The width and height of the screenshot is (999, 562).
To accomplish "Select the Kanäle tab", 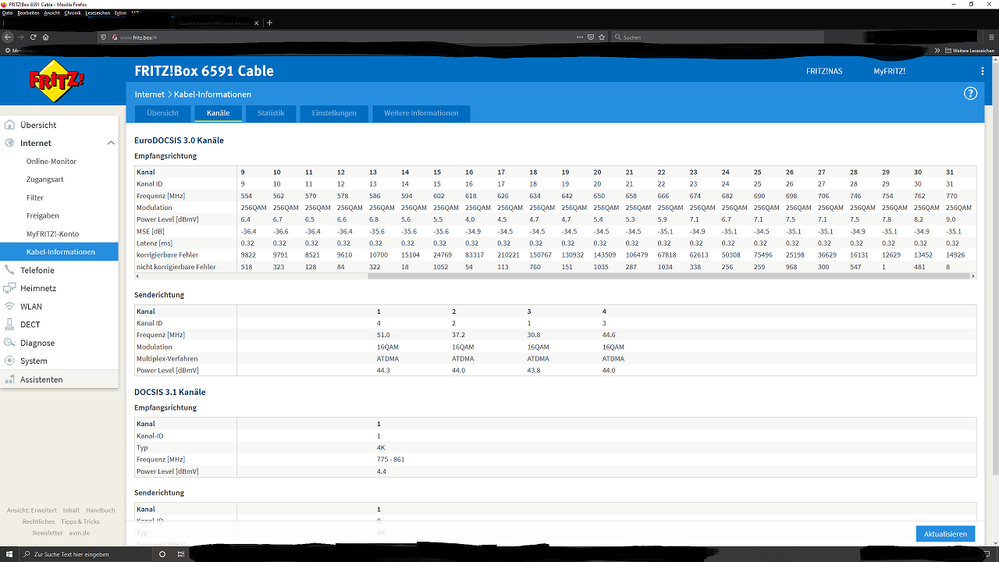I will (218, 113).
